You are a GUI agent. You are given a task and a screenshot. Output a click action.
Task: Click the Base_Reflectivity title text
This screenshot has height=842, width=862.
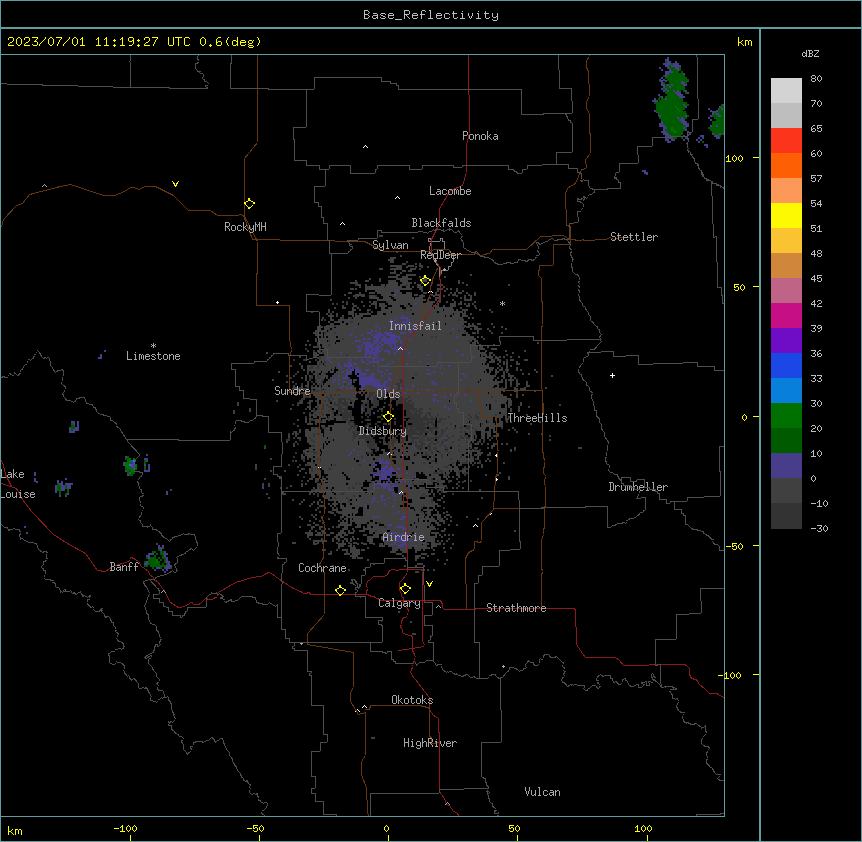[431, 15]
